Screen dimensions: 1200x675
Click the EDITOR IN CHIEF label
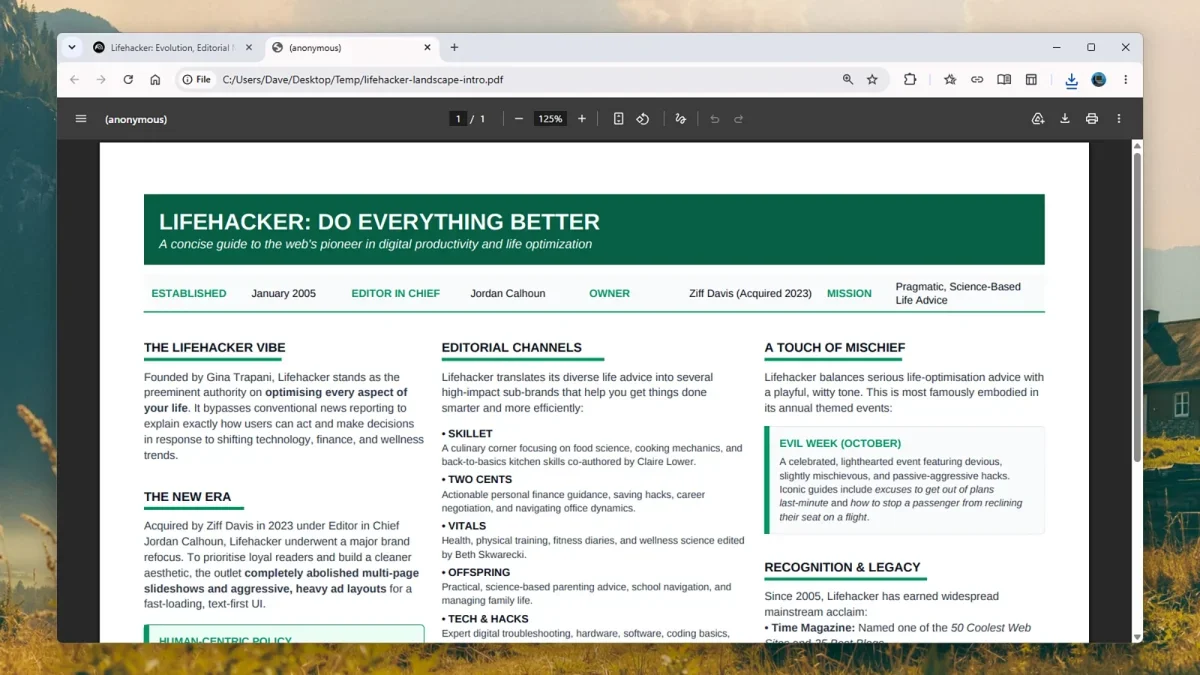[x=396, y=294]
